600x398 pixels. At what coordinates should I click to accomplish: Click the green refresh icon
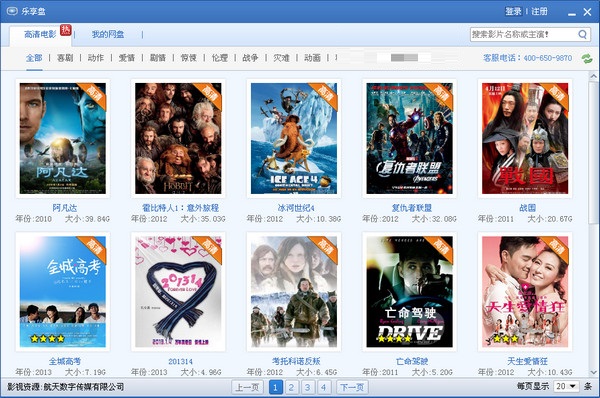pos(587,59)
